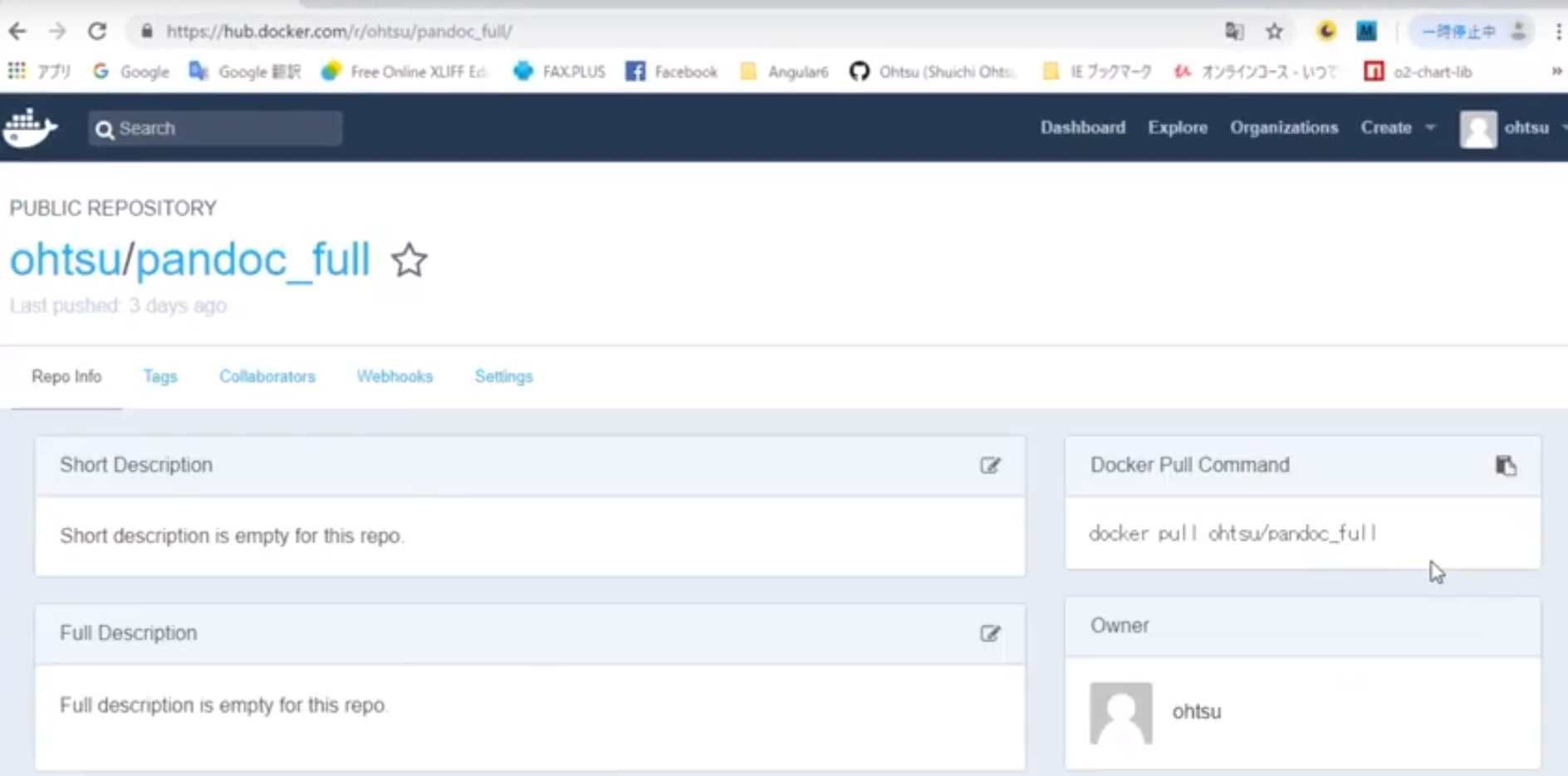
Task: Open the Facebook bookmark
Action: coord(671,71)
